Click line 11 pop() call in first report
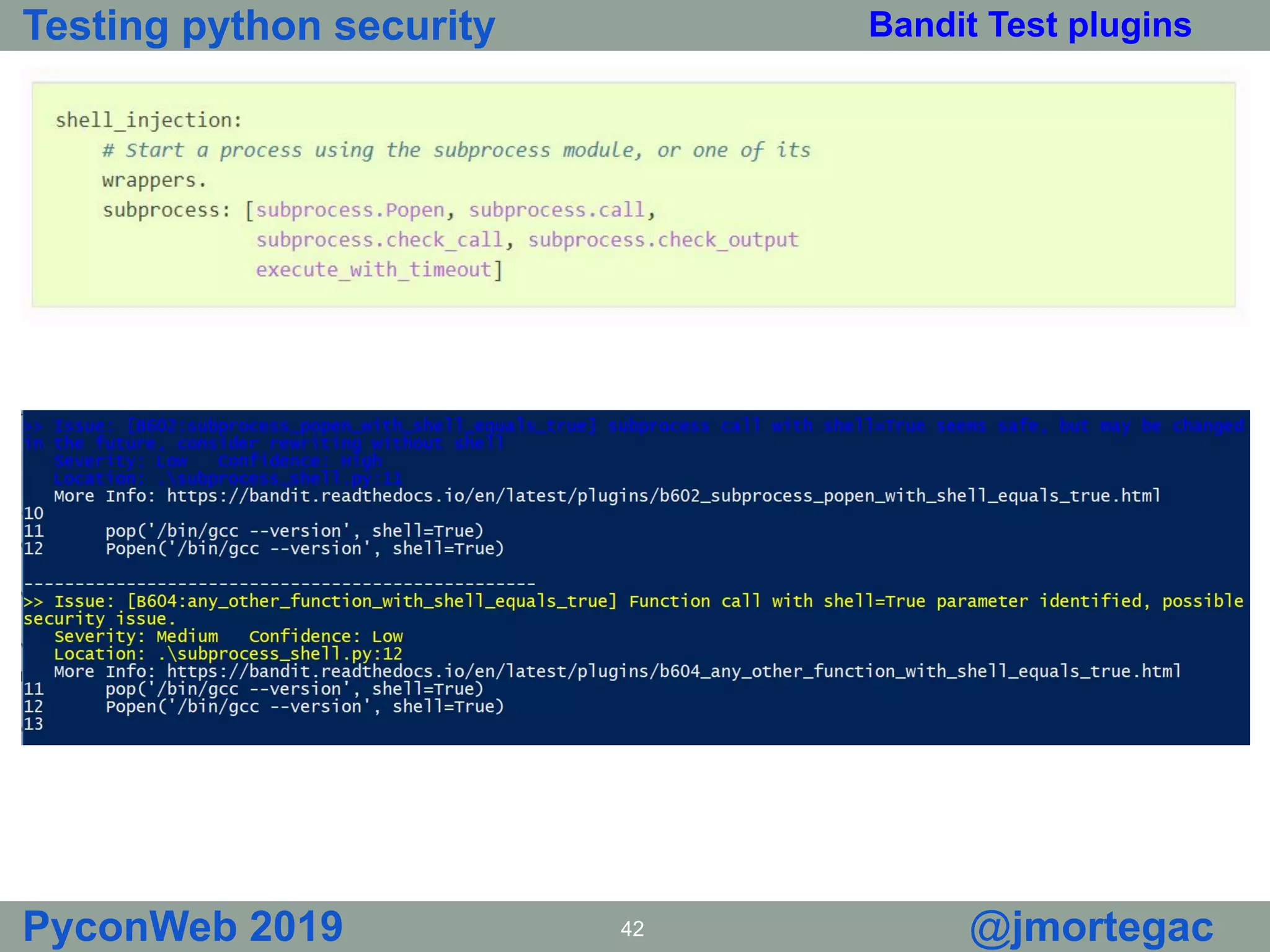 click(294, 531)
